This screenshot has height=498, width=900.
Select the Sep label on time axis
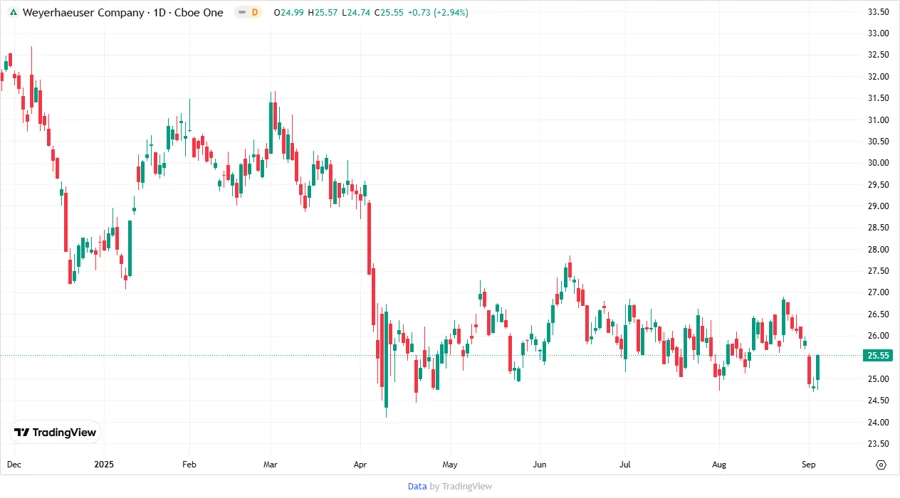[808, 464]
